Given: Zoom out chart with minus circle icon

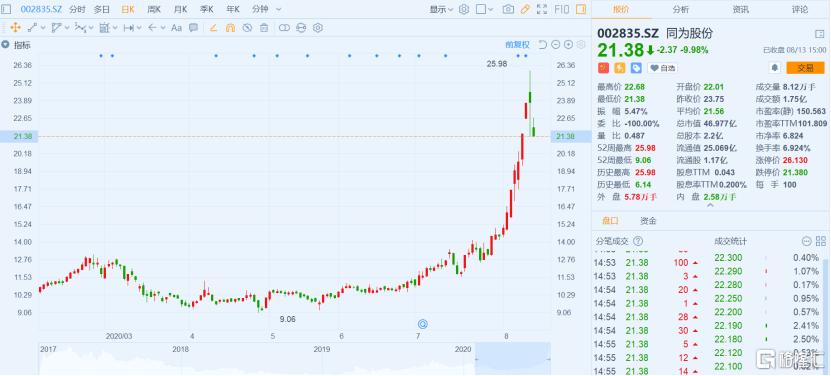Looking at the screenshot, I should [555, 45].
